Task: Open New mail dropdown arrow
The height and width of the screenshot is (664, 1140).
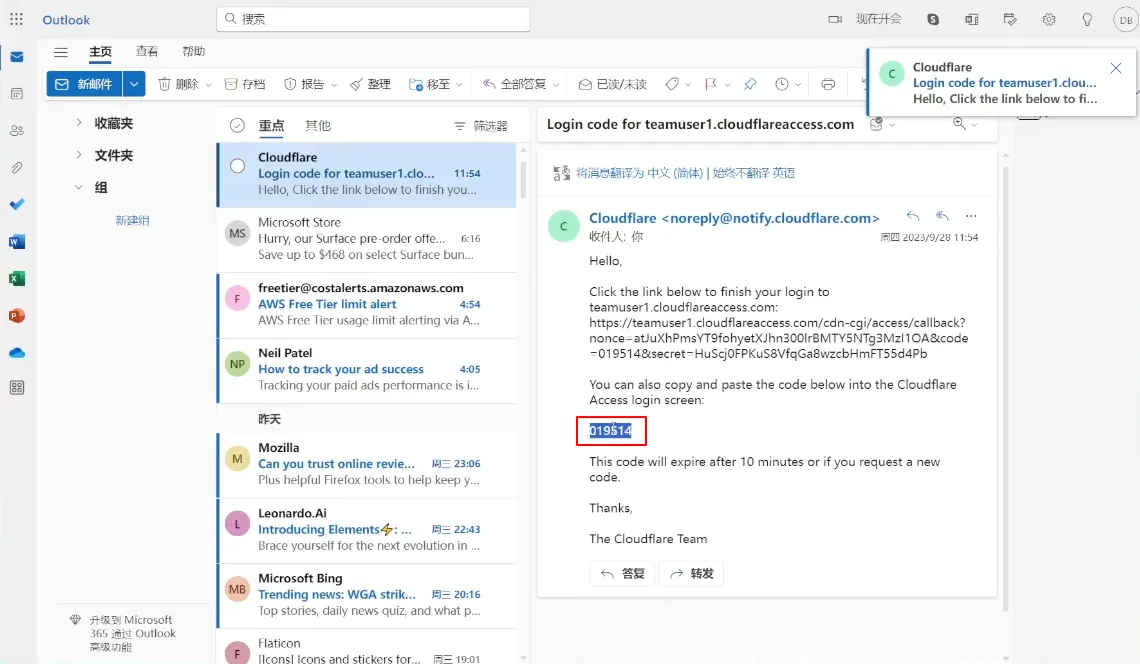Action: pos(134,84)
